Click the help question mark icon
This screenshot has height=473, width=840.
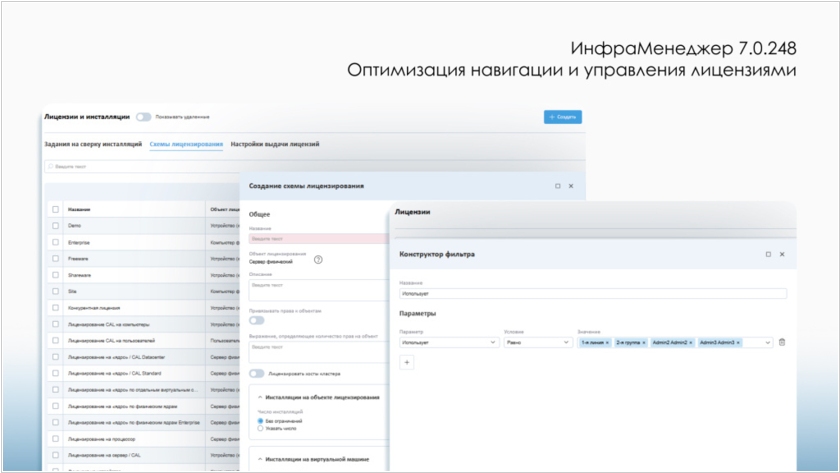click(x=318, y=259)
